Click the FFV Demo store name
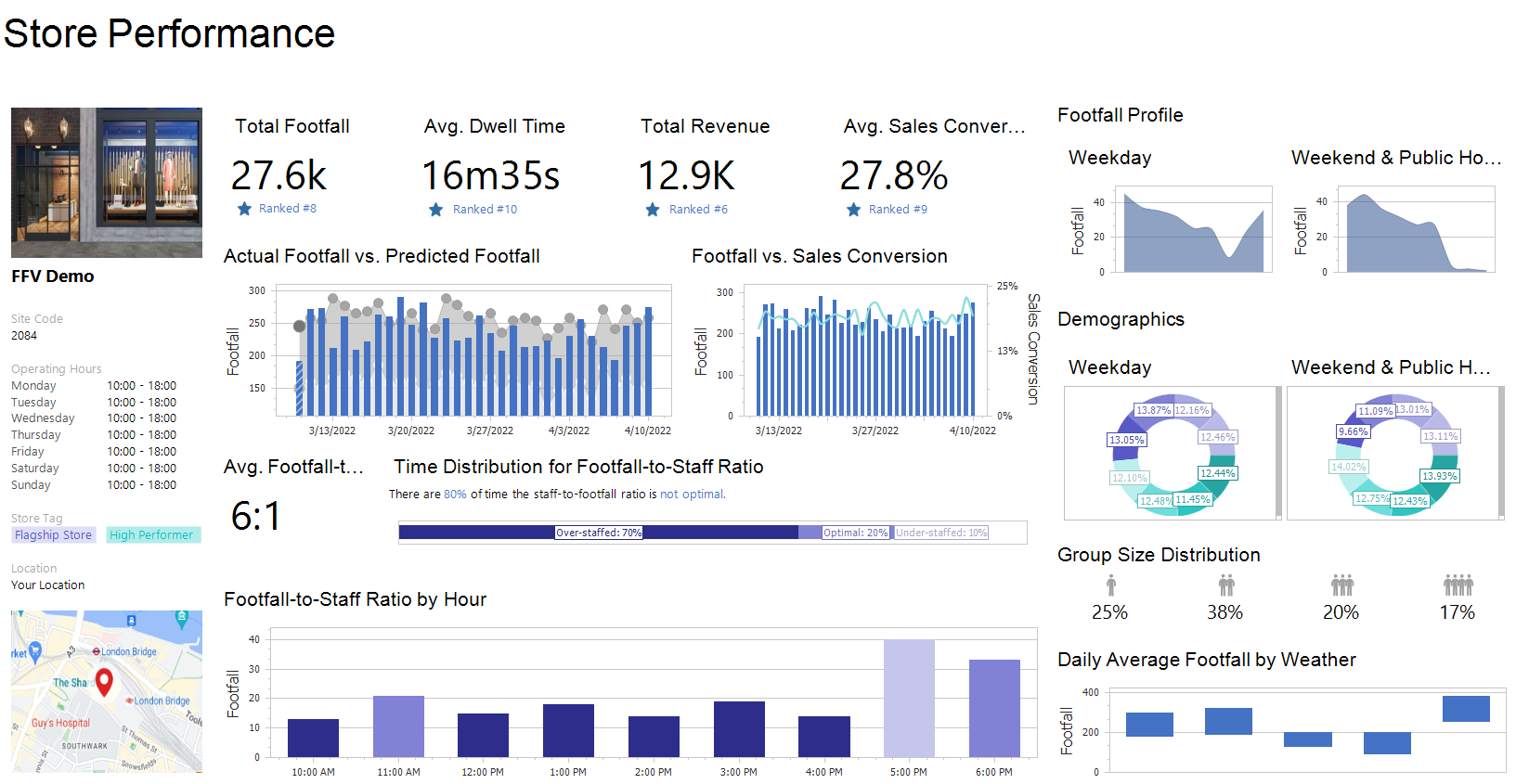 (53, 276)
